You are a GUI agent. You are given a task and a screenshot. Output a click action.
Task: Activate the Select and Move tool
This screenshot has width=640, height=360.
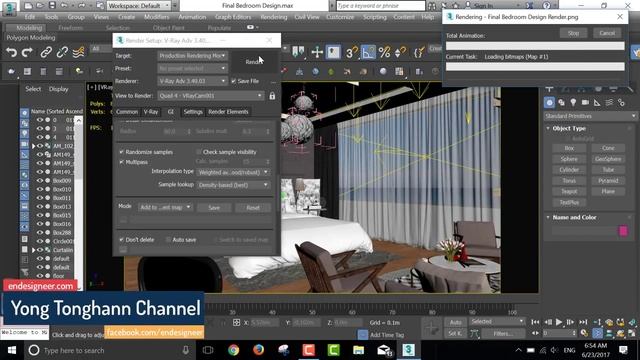317,52
